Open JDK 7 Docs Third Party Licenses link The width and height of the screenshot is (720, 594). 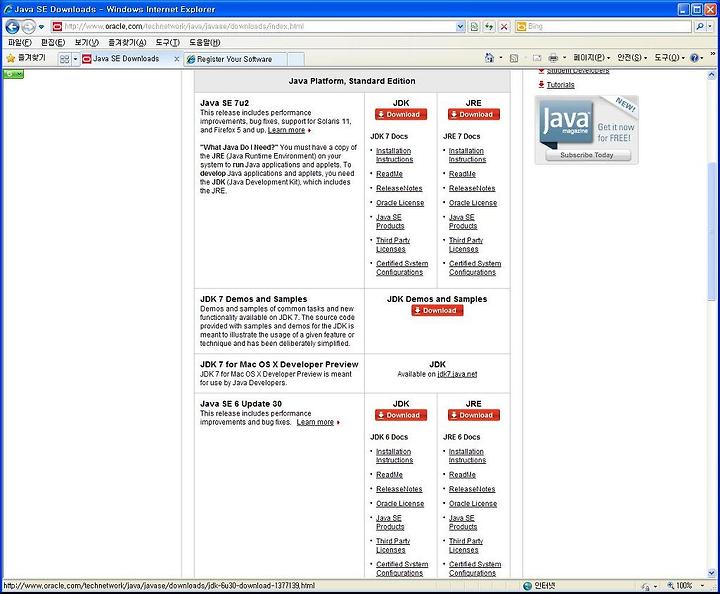point(393,245)
